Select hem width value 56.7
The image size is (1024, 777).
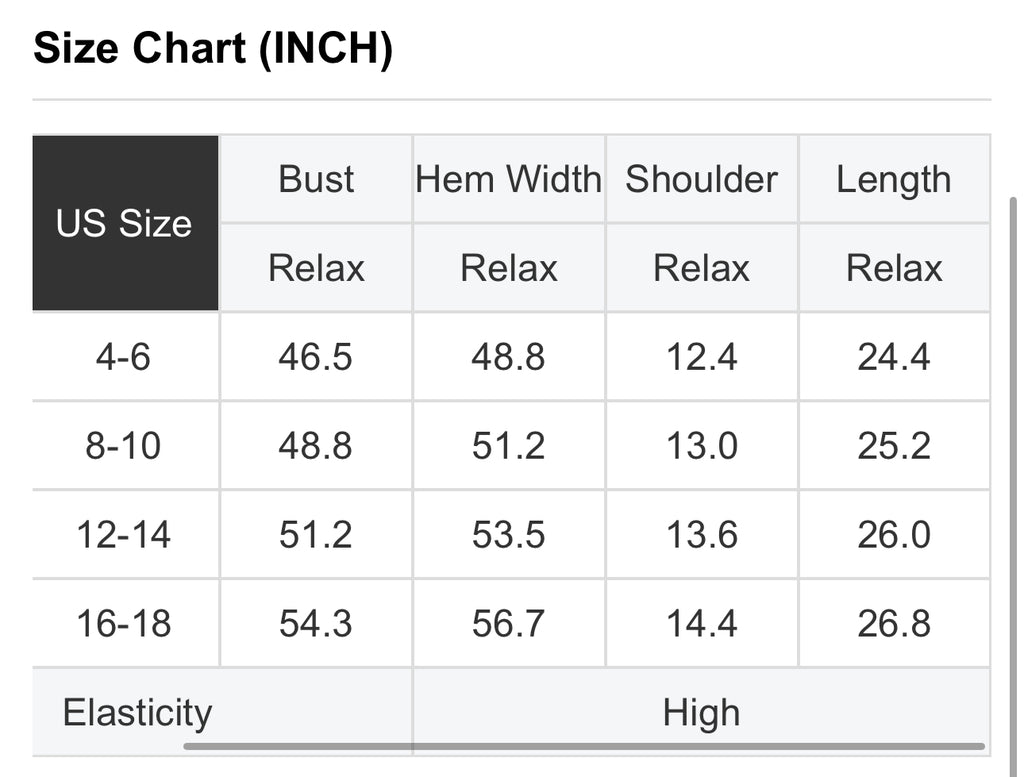(509, 624)
